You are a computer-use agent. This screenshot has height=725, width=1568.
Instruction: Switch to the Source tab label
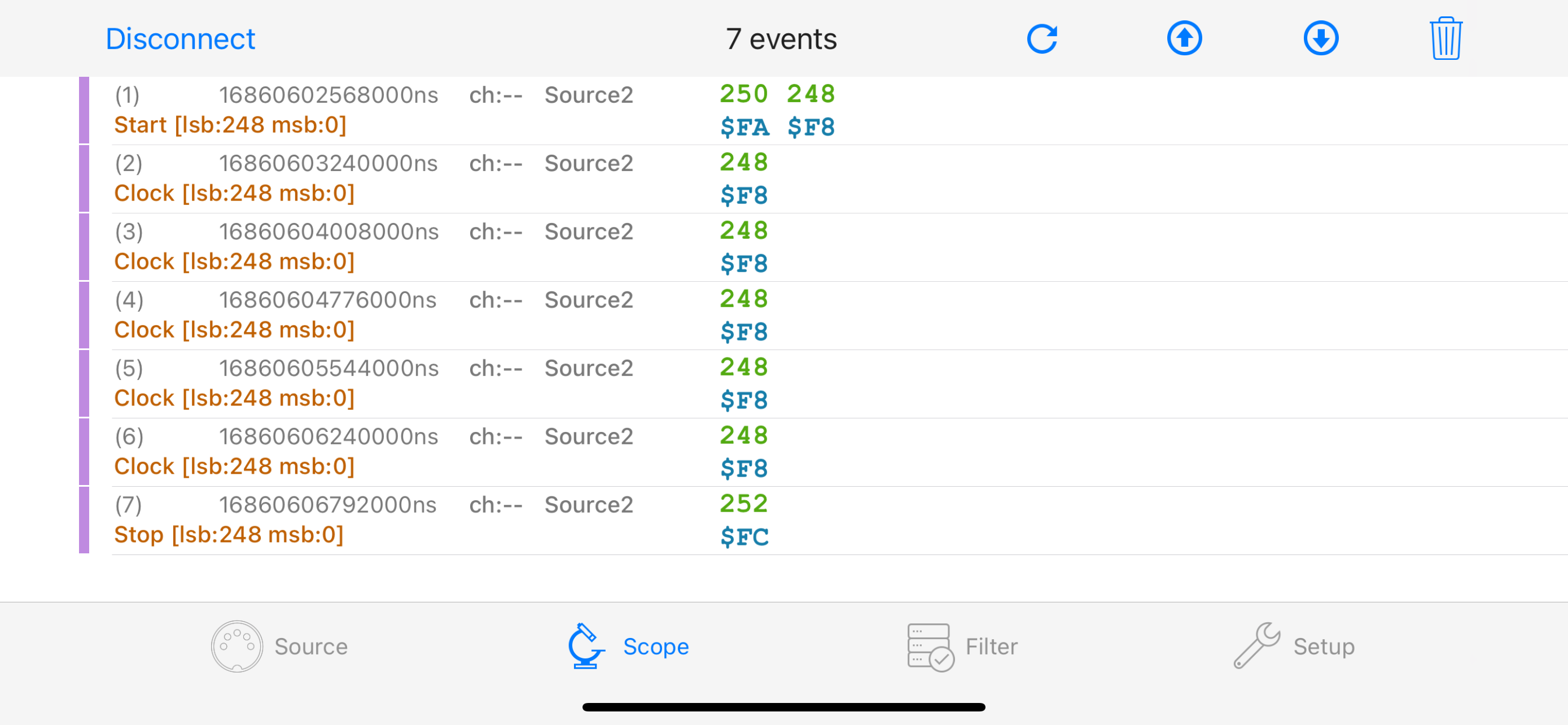pyautogui.click(x=310, y=647)
